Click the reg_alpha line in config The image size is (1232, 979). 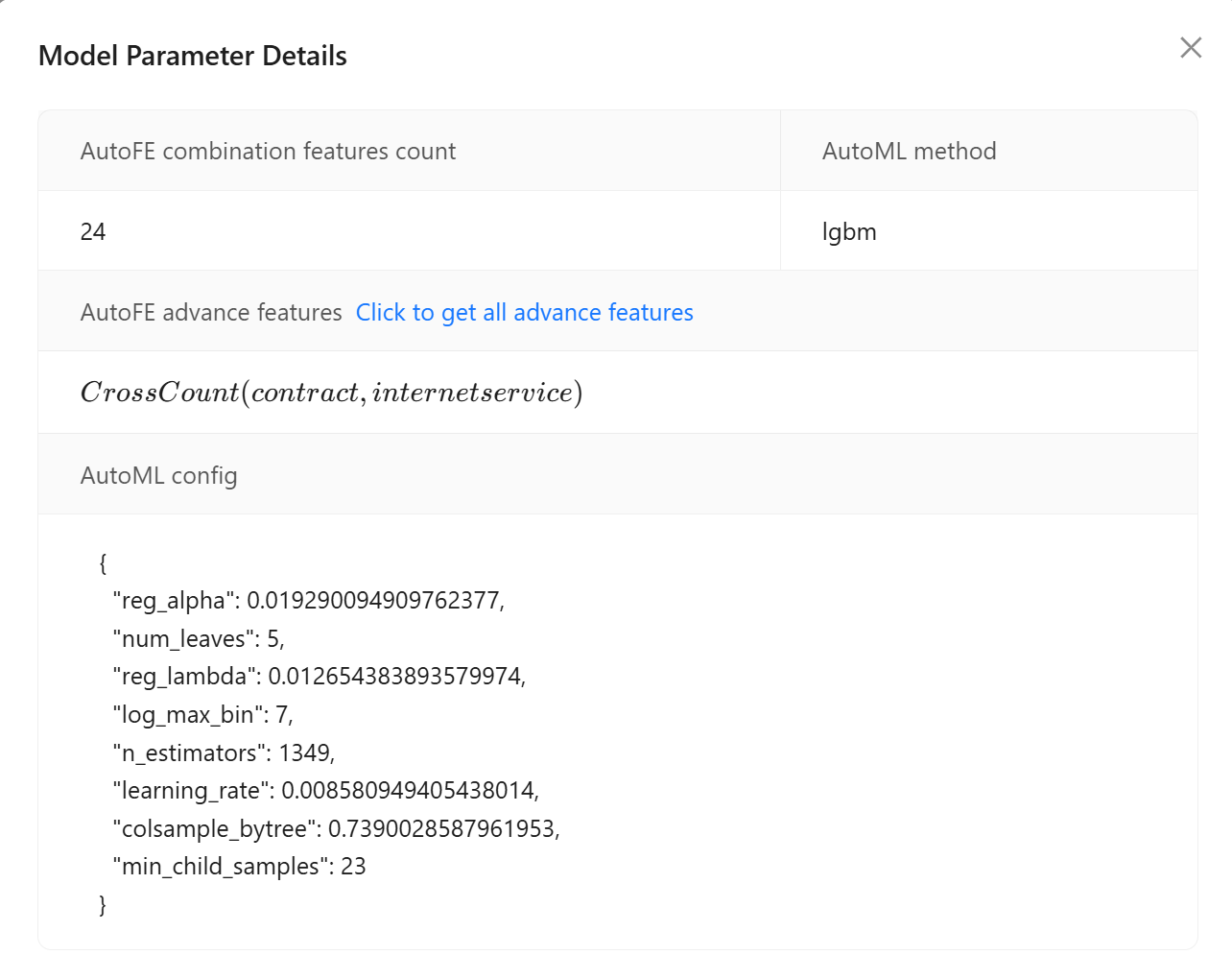pyautogui.click(x=308, y=601)
